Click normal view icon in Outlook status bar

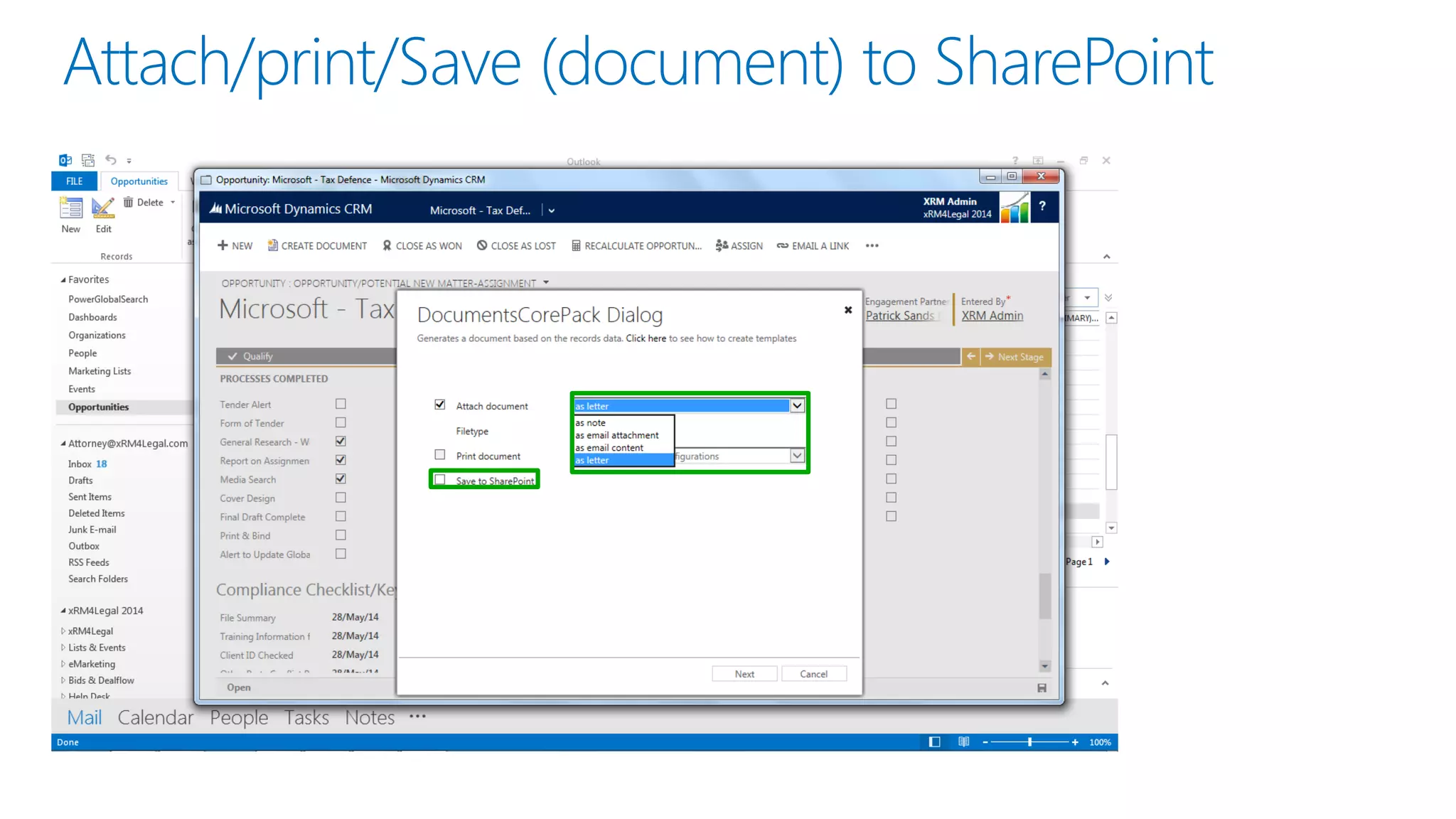click(935, 742)
